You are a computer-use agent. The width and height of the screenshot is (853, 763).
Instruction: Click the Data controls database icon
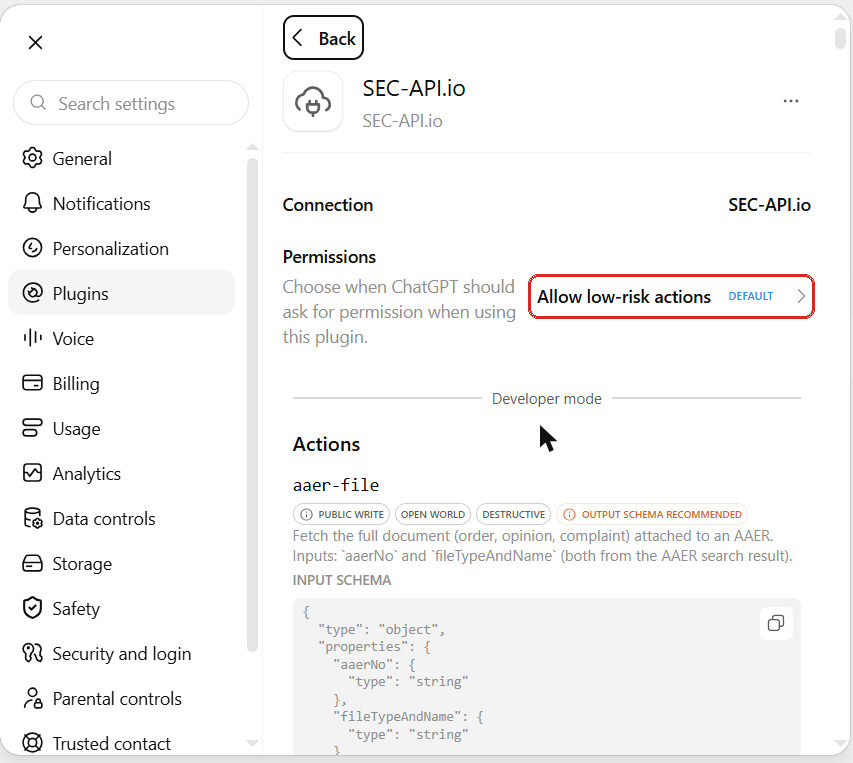point(33,518)
